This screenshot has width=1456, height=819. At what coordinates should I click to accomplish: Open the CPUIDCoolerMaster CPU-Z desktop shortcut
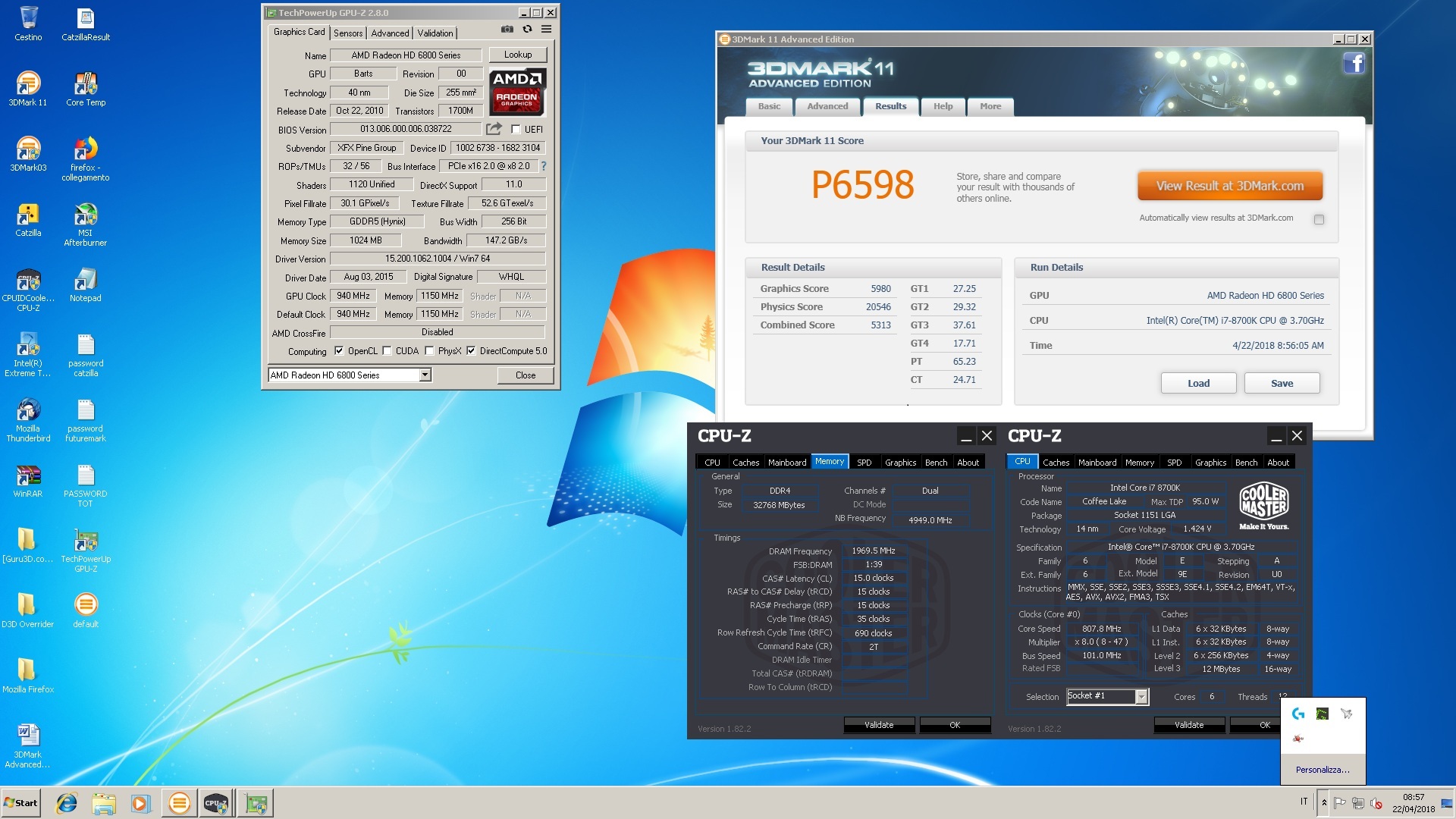(x=28, y=289)
